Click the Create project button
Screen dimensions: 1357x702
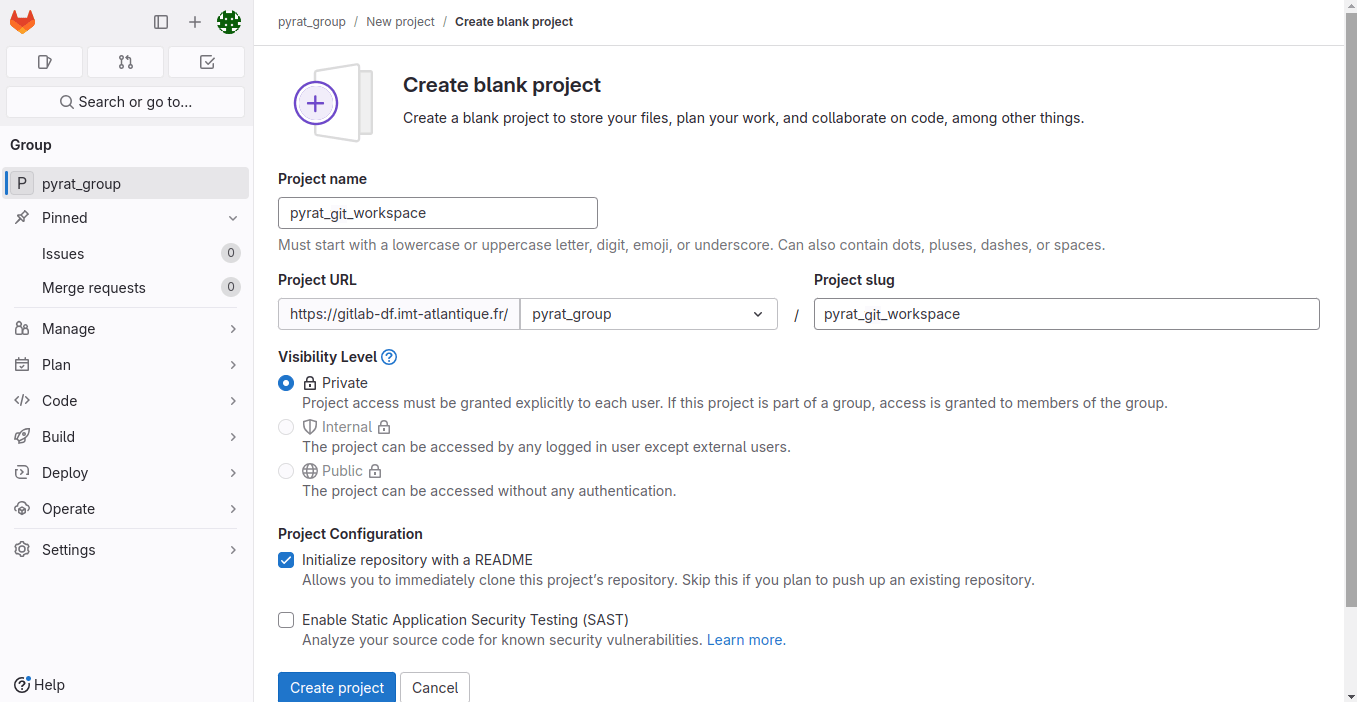(337, 687)
